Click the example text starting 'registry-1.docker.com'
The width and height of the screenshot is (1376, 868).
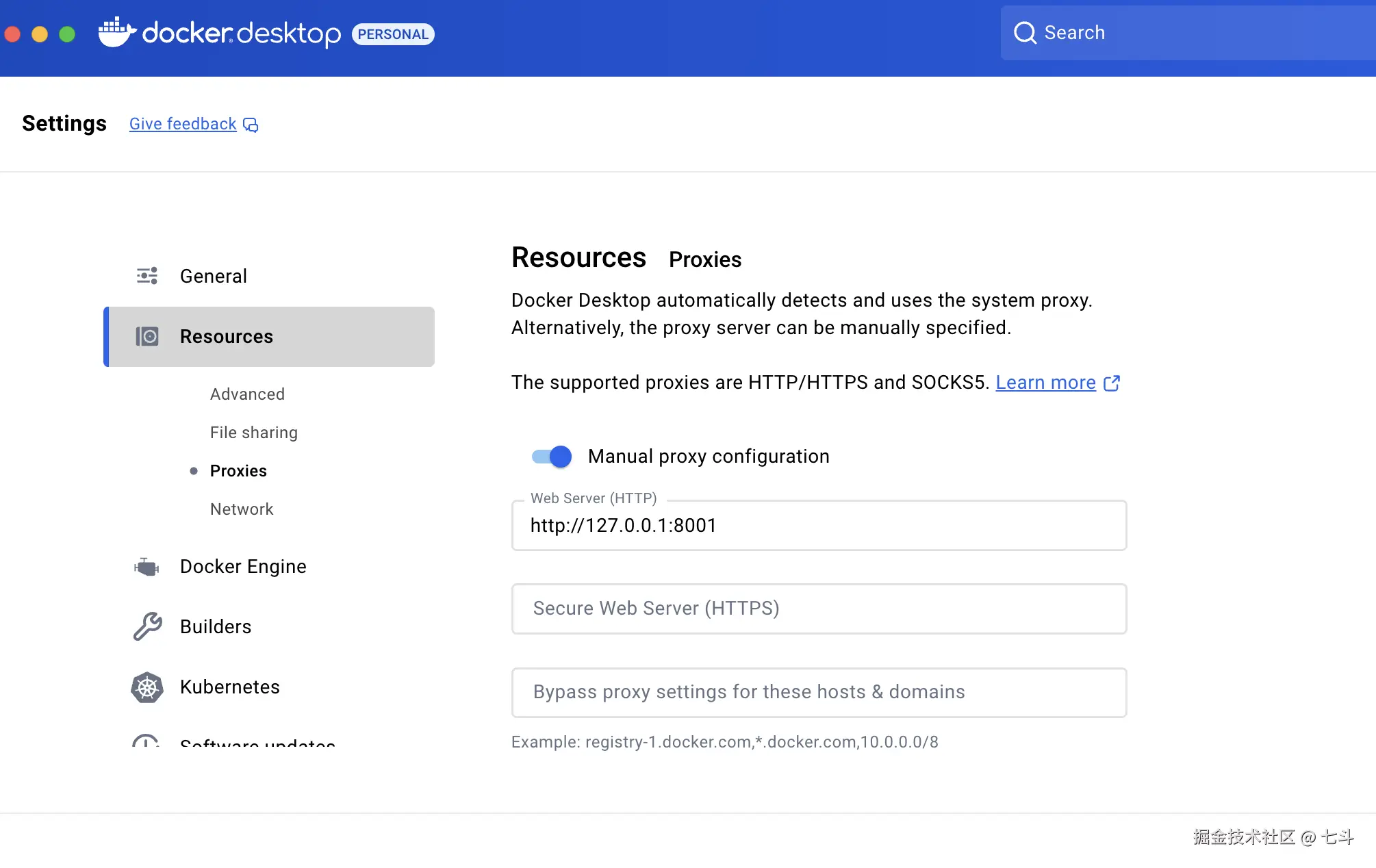pos(762,742)
